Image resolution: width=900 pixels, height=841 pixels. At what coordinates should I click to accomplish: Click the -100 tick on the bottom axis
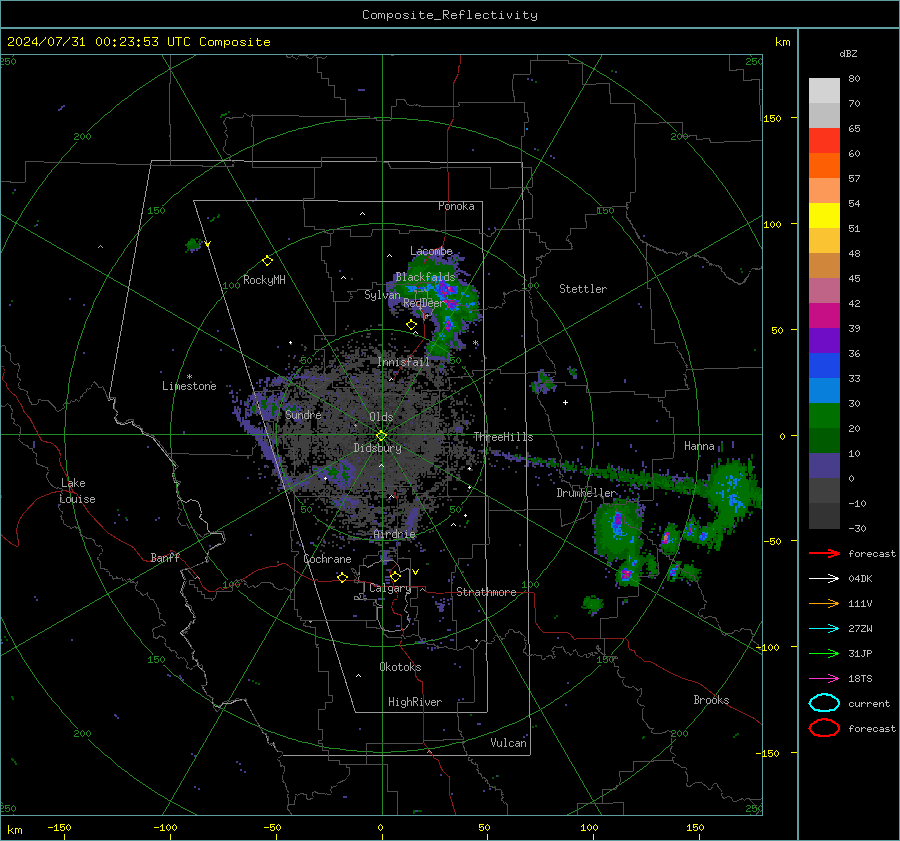point(165,828)
